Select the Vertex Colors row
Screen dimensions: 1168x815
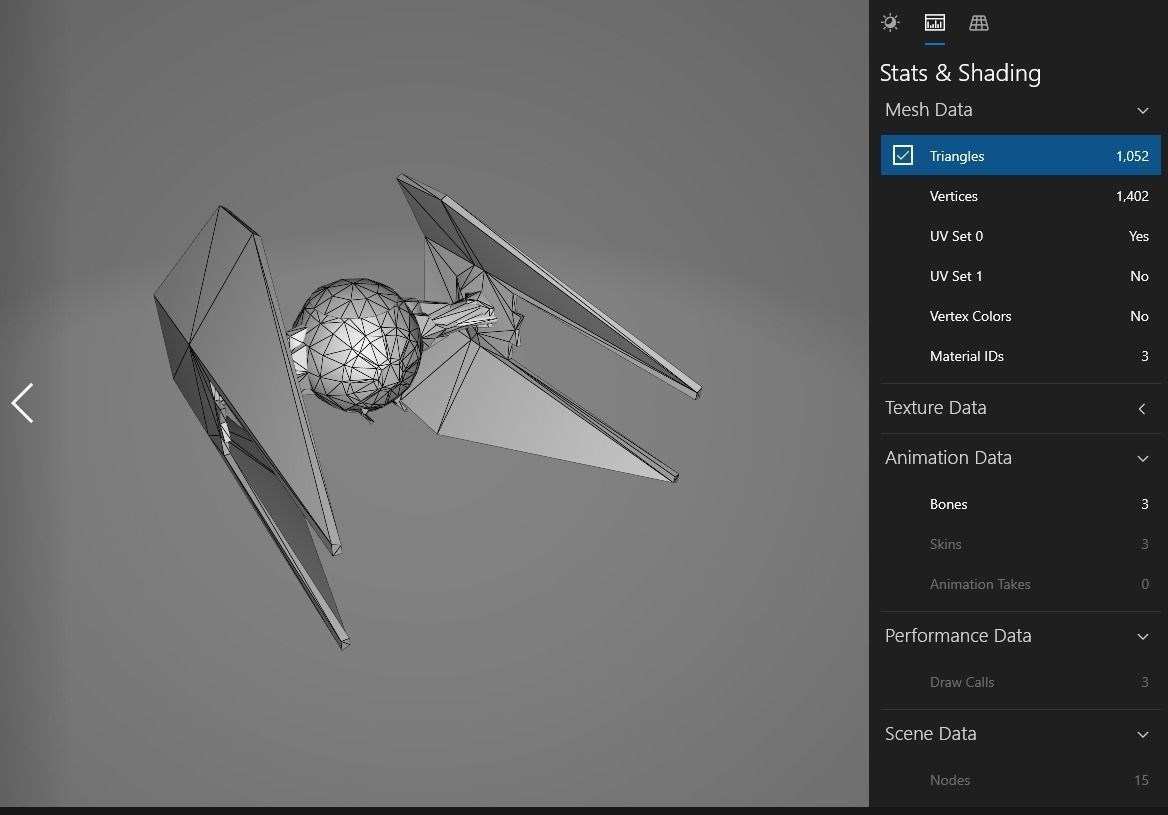click(1021, 316)
